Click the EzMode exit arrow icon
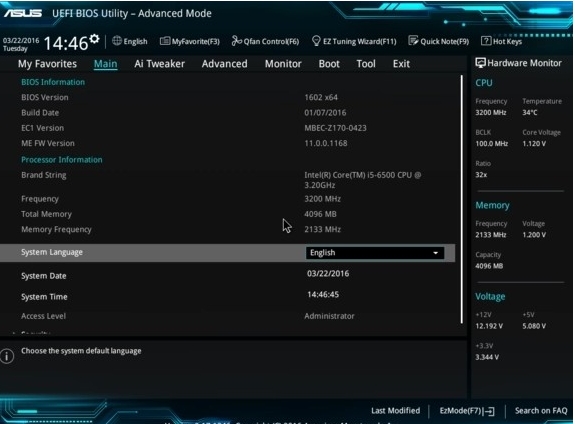 tap(489, 411)
